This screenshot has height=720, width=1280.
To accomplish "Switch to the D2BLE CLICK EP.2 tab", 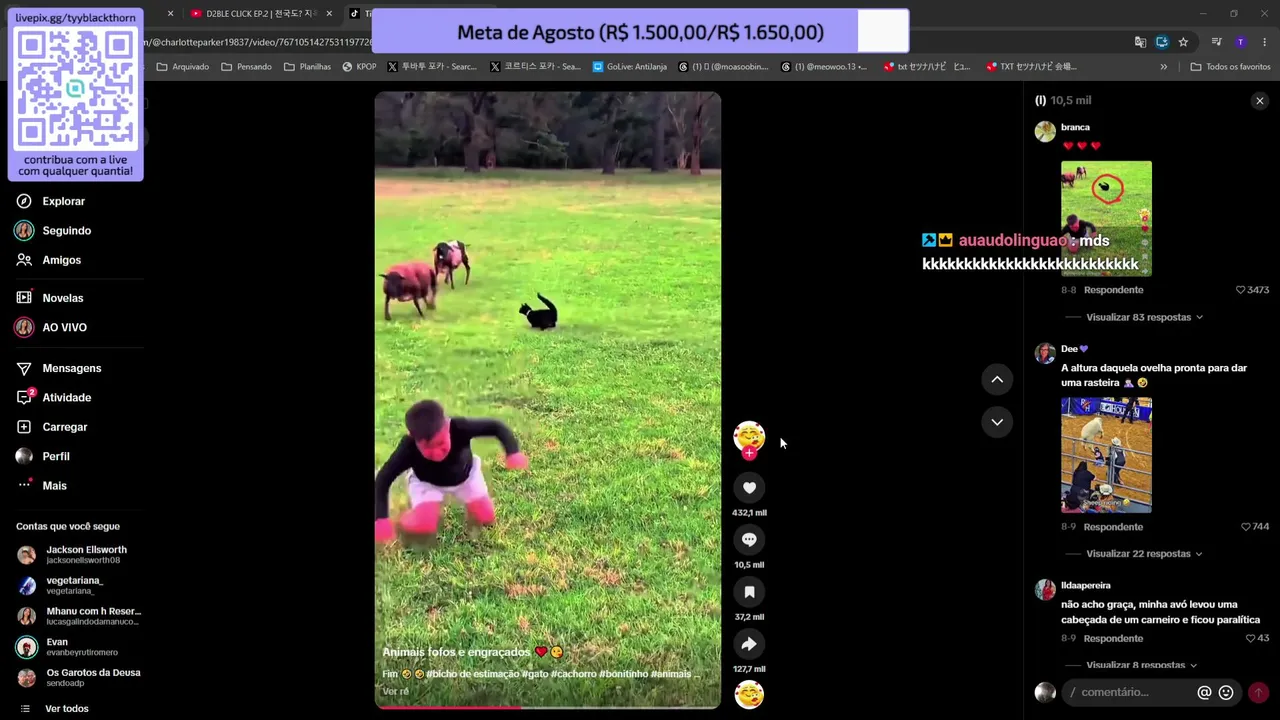I will click(261, 13).
